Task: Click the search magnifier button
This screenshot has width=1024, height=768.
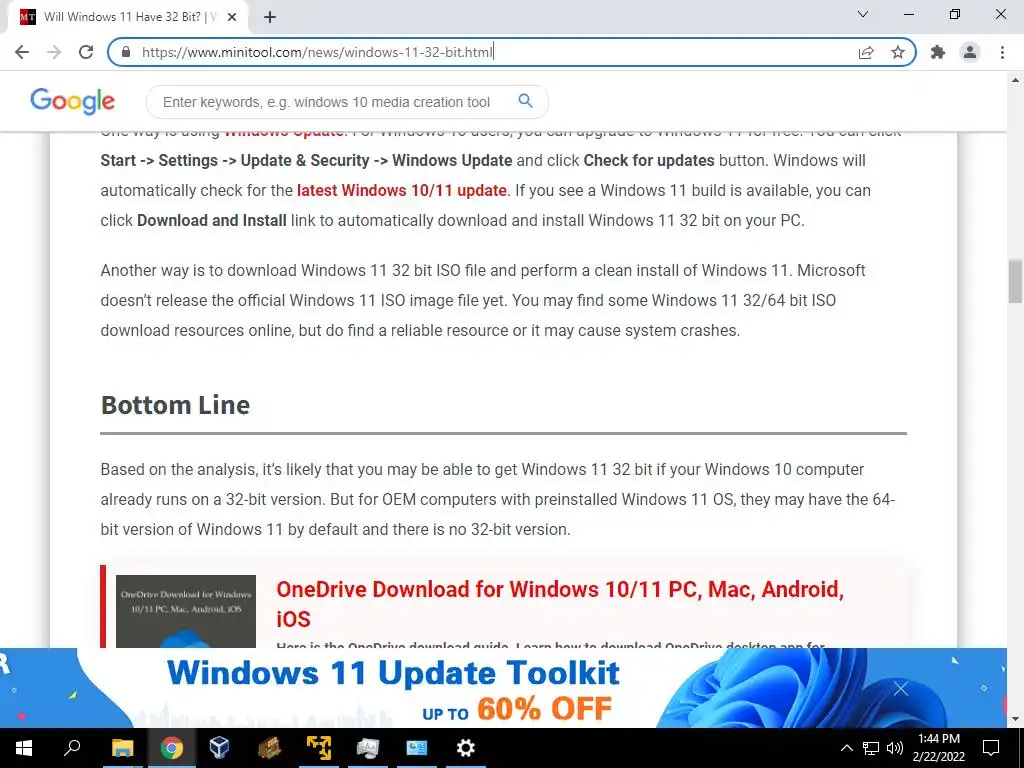Action: coord(525,101)
